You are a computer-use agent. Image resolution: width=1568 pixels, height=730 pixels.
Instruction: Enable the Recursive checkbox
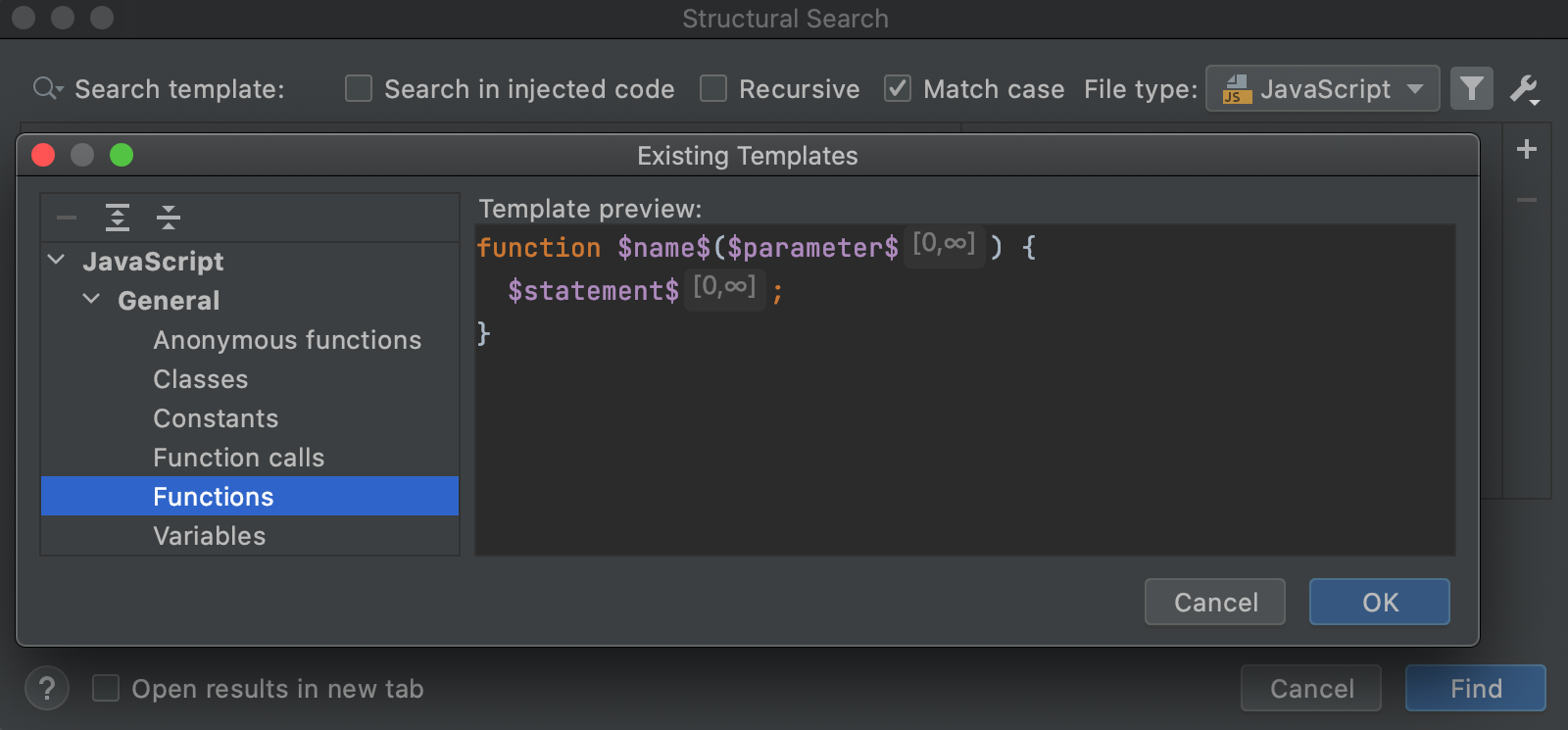pyautogui.click(x=713, y=89)
